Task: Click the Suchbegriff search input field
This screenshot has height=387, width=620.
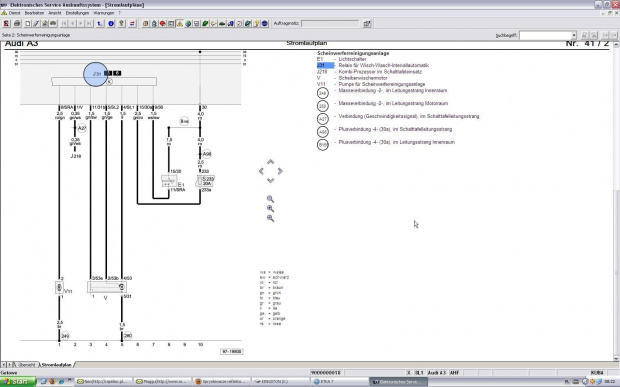Action: [x=545, y=35]
